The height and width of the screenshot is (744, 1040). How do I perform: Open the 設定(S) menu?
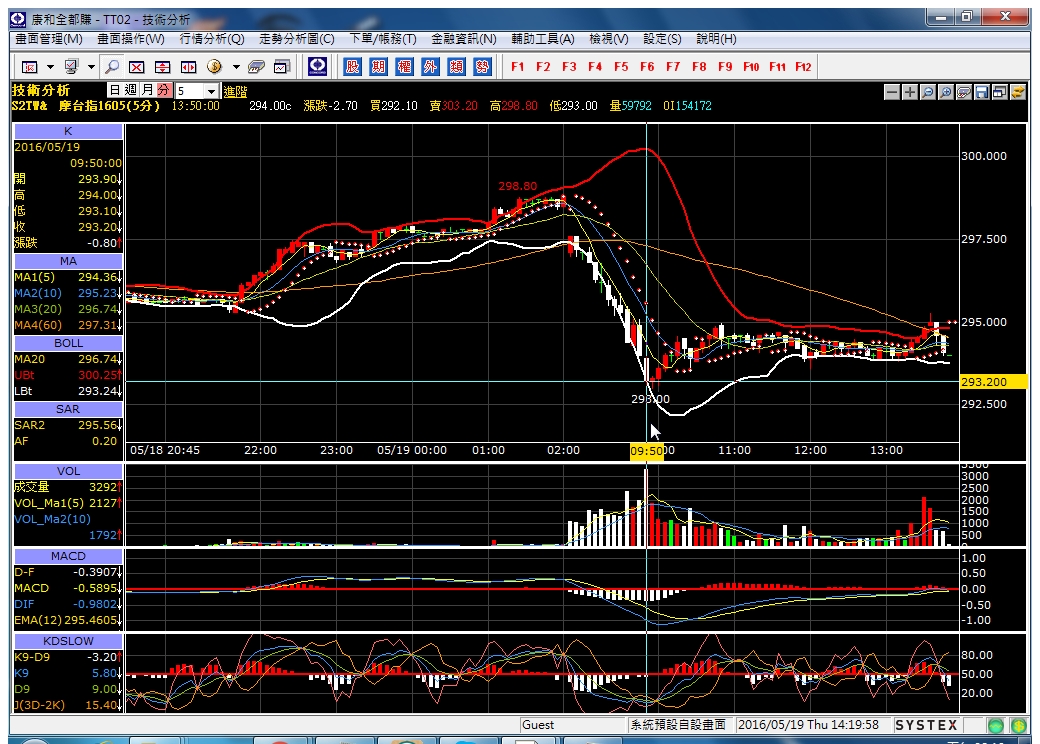click(x=662, y=39)
